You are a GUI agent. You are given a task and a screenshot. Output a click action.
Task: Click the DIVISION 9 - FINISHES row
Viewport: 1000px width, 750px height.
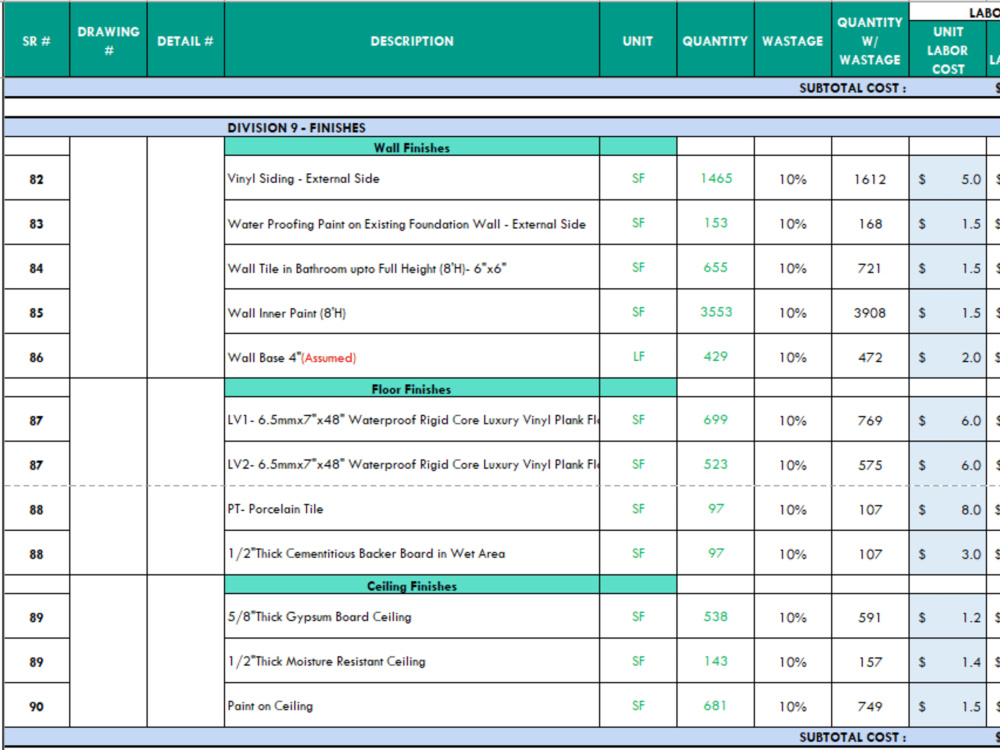point(501,128)
